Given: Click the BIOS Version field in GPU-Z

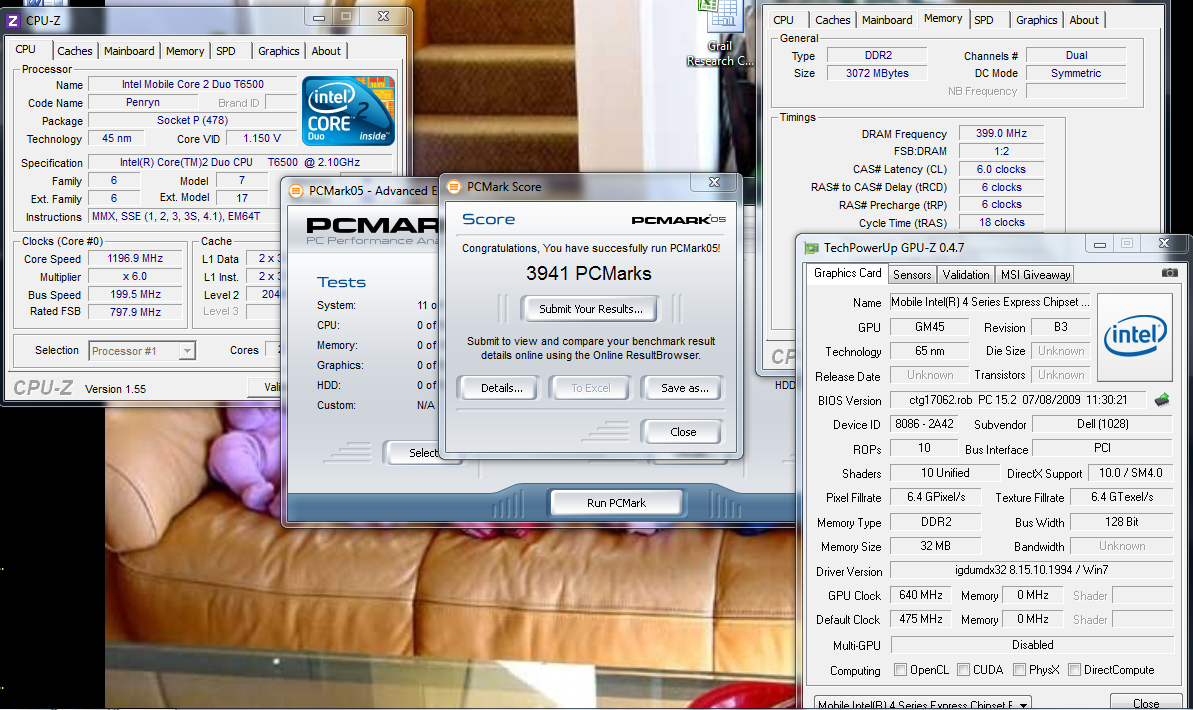Looking at the screenshot, I should [1019, 400].
